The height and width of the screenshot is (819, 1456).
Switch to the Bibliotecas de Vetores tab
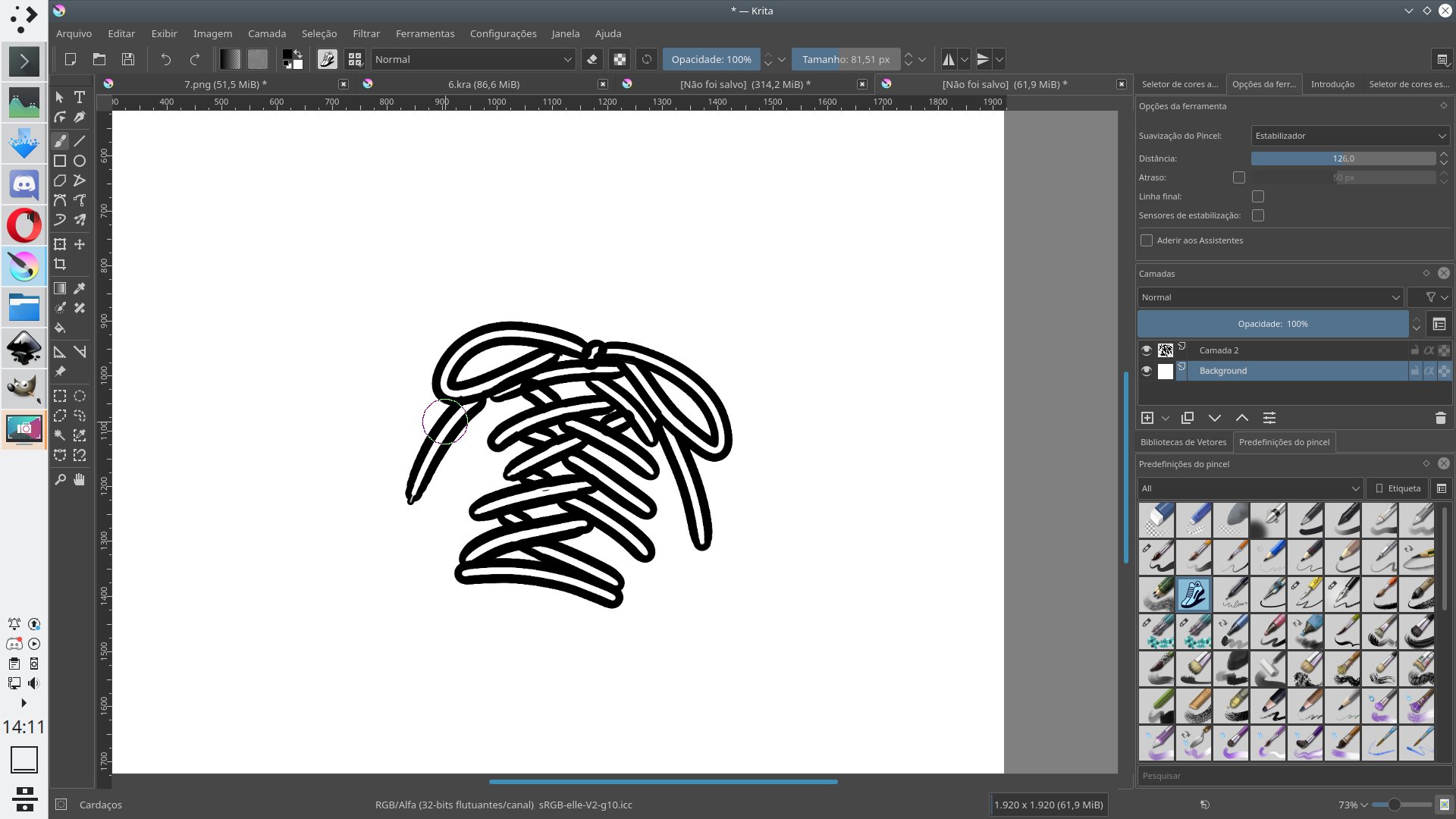1183,442
